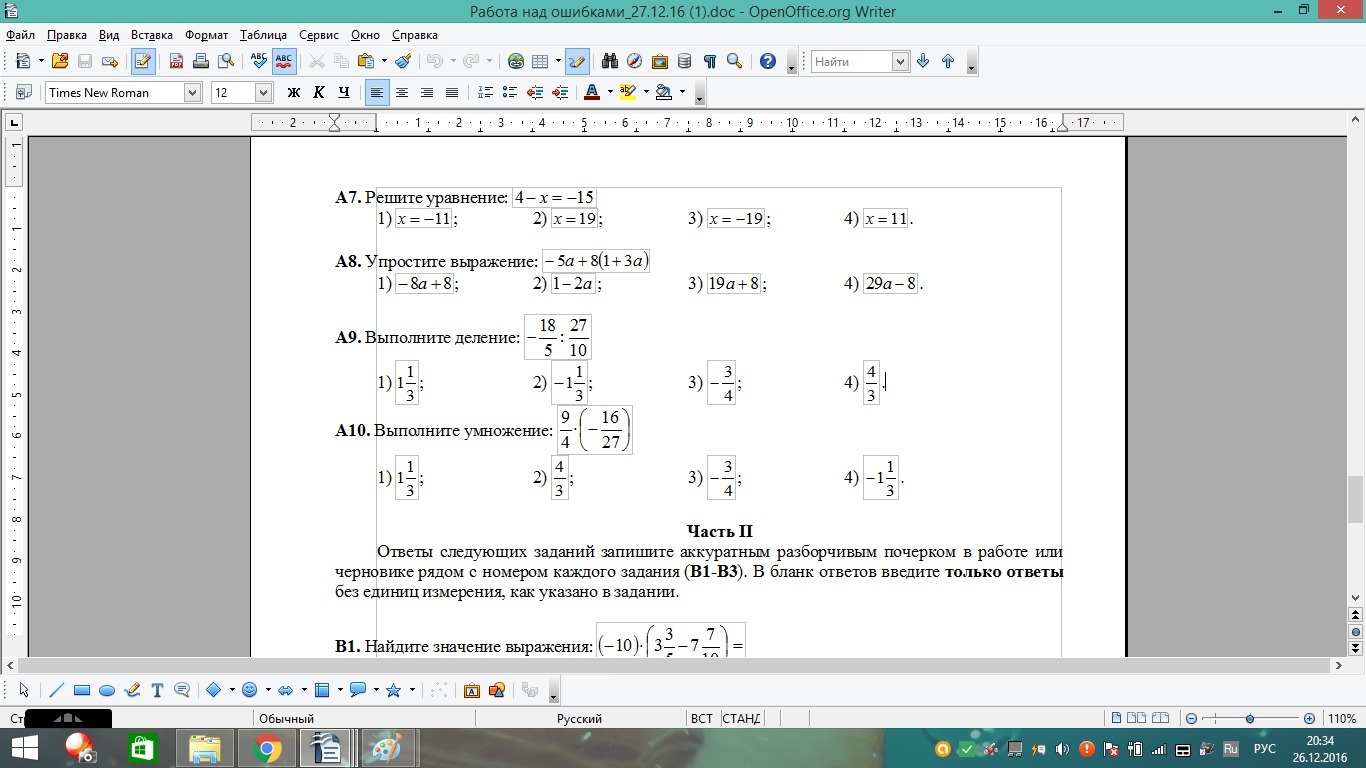
Task: Click the Найти search input field
Action: [x=851, y=61]
